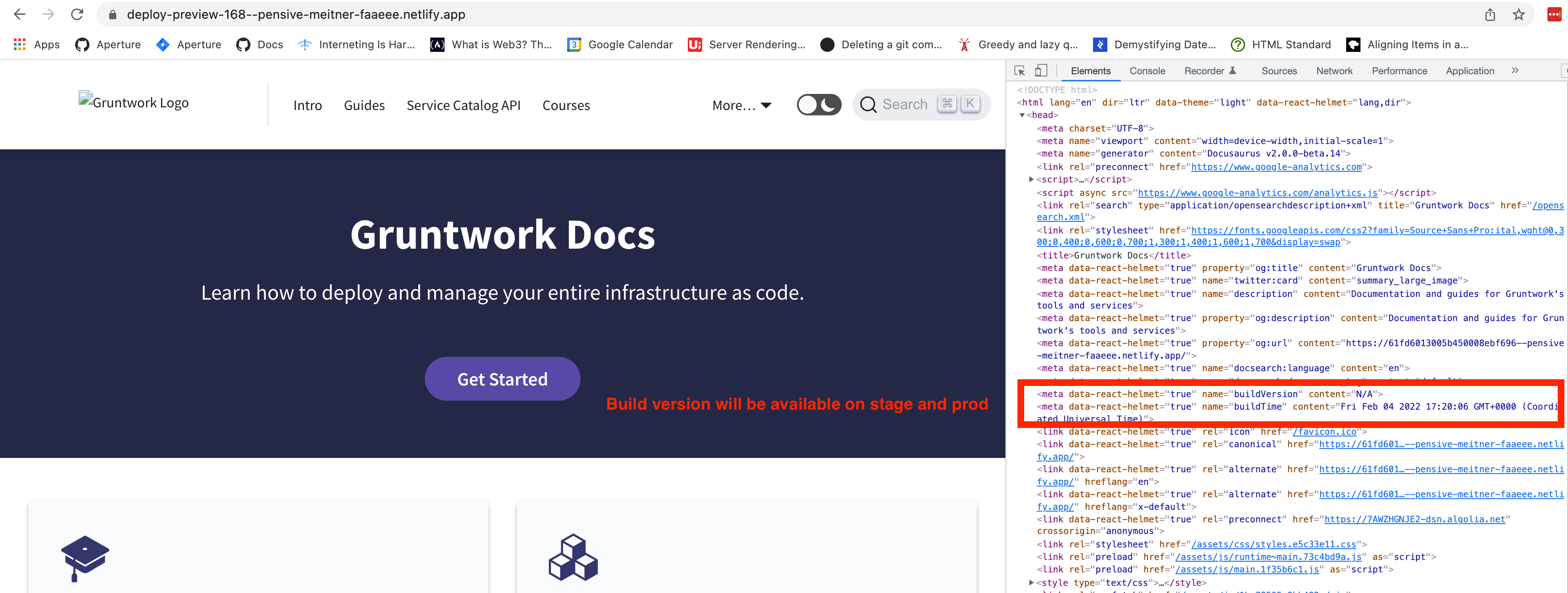1568x593 pixels.
Task: Click the browser back arrow
Action: click(x=20, y=14)
